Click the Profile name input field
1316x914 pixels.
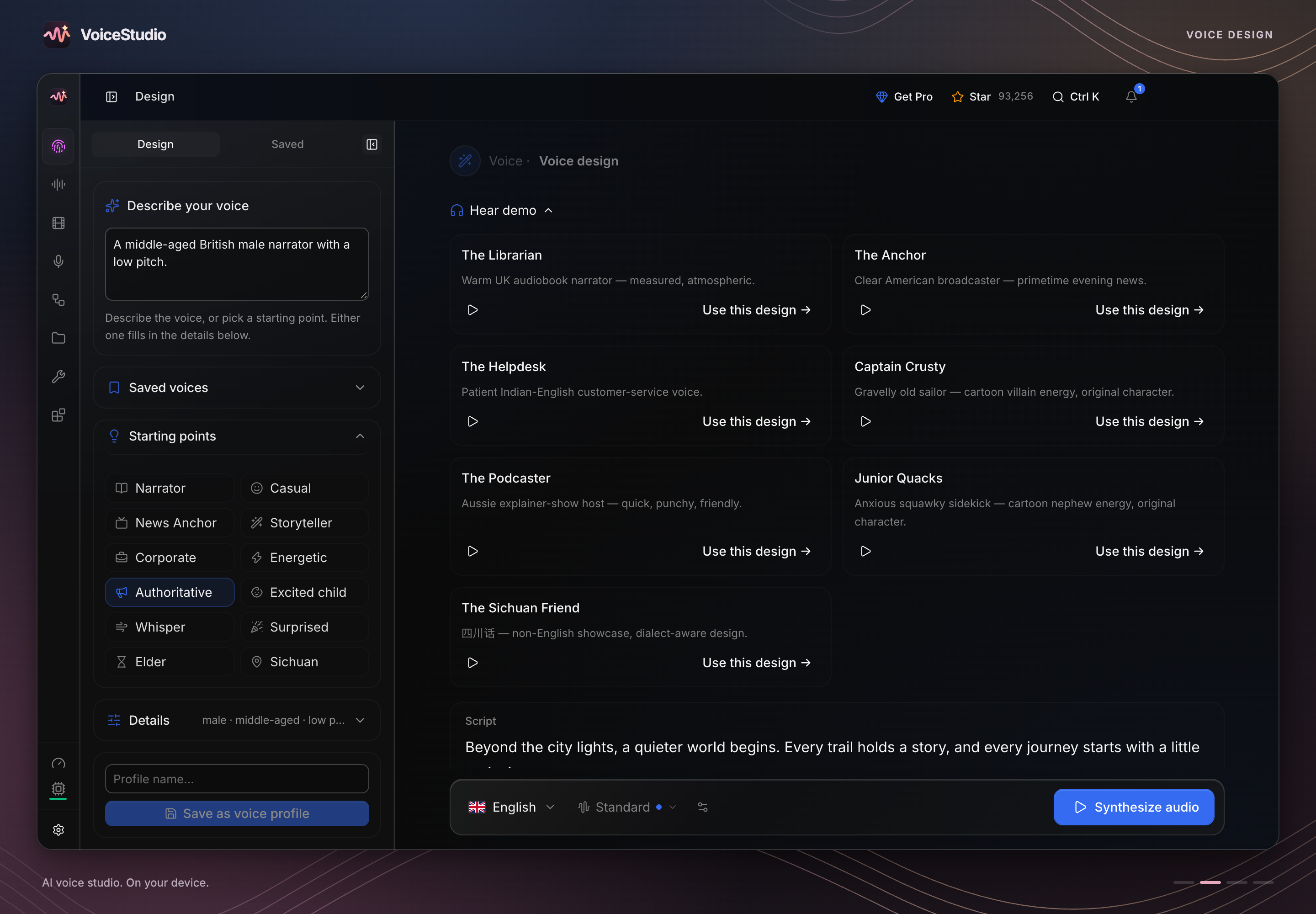tap(237, 779)
